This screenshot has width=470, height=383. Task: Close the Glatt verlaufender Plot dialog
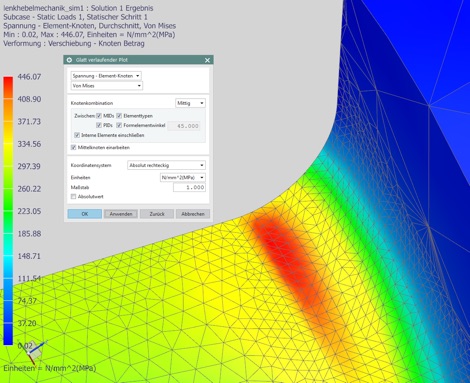click(x=207, y=60)
